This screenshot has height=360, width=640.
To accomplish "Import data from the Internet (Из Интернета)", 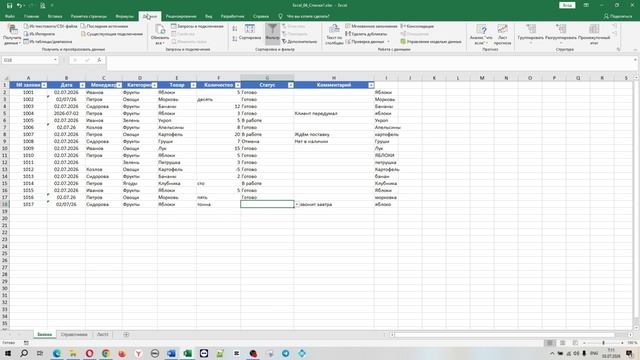I will pos(39,34).
